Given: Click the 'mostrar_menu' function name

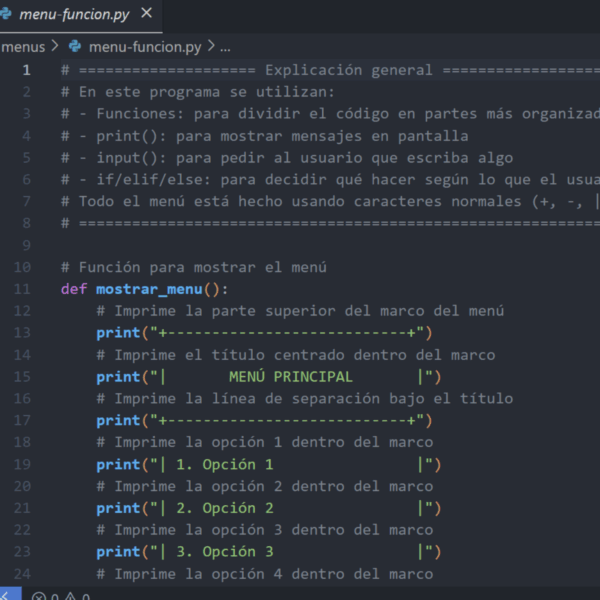Looking at the screenshot, I should tap(149, 289).
